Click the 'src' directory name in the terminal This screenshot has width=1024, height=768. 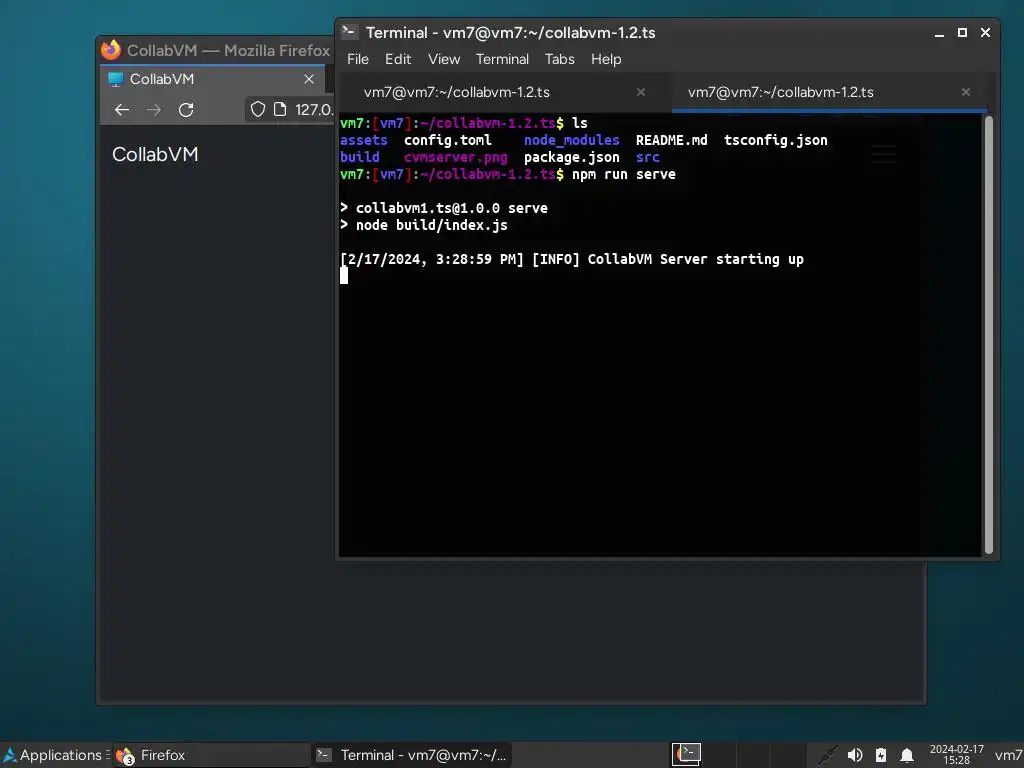point(647,157)
